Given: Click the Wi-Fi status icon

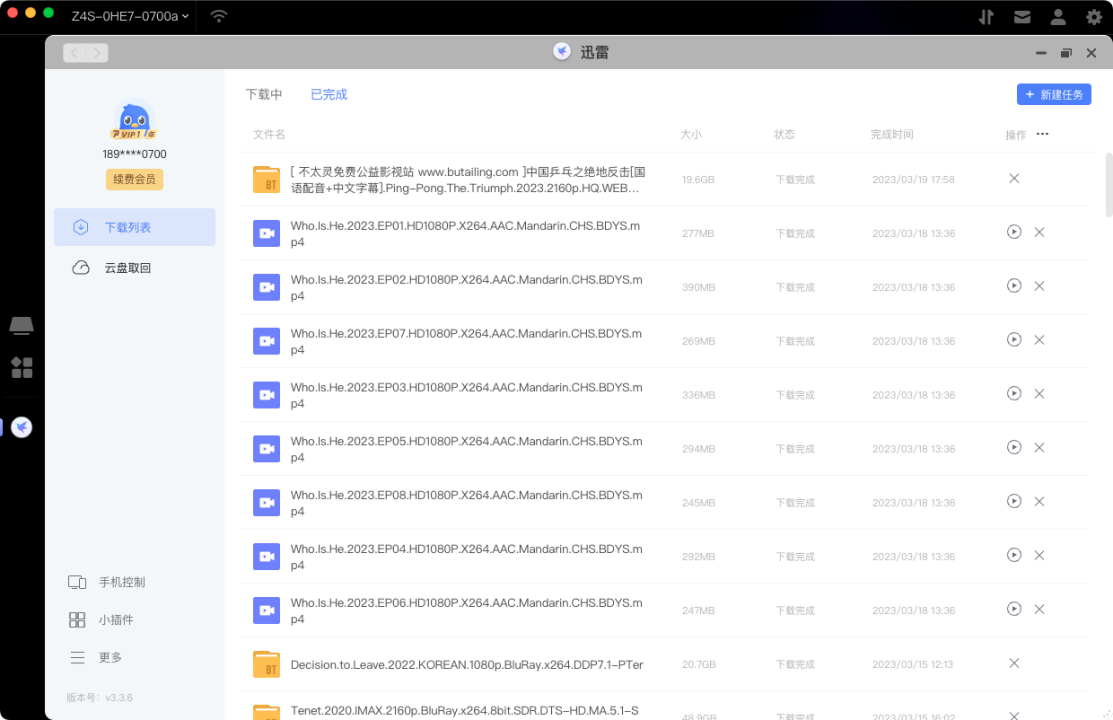Looking at the screenshot, I should 219,16.
